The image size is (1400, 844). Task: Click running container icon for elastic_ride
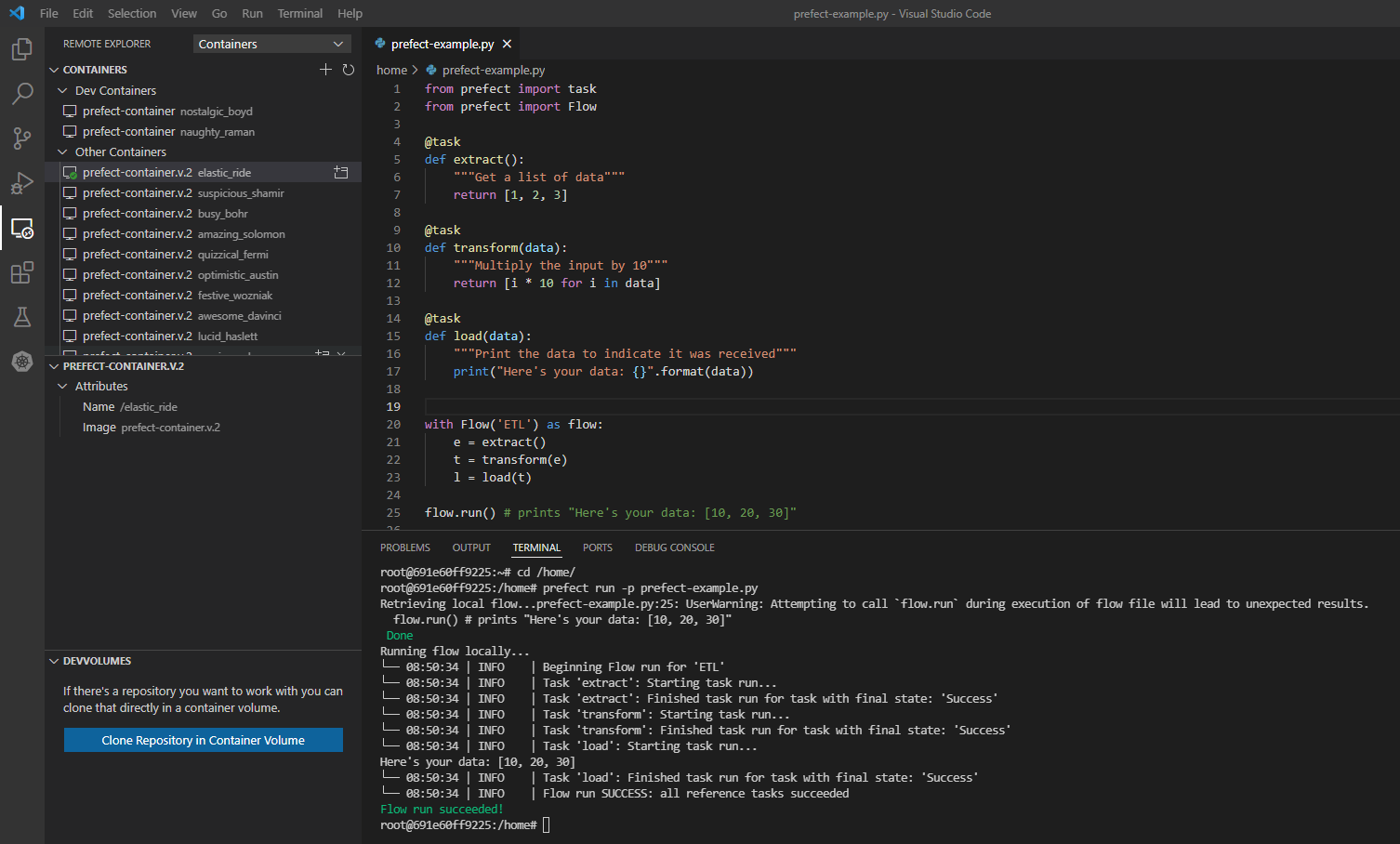tap(70, 172)
